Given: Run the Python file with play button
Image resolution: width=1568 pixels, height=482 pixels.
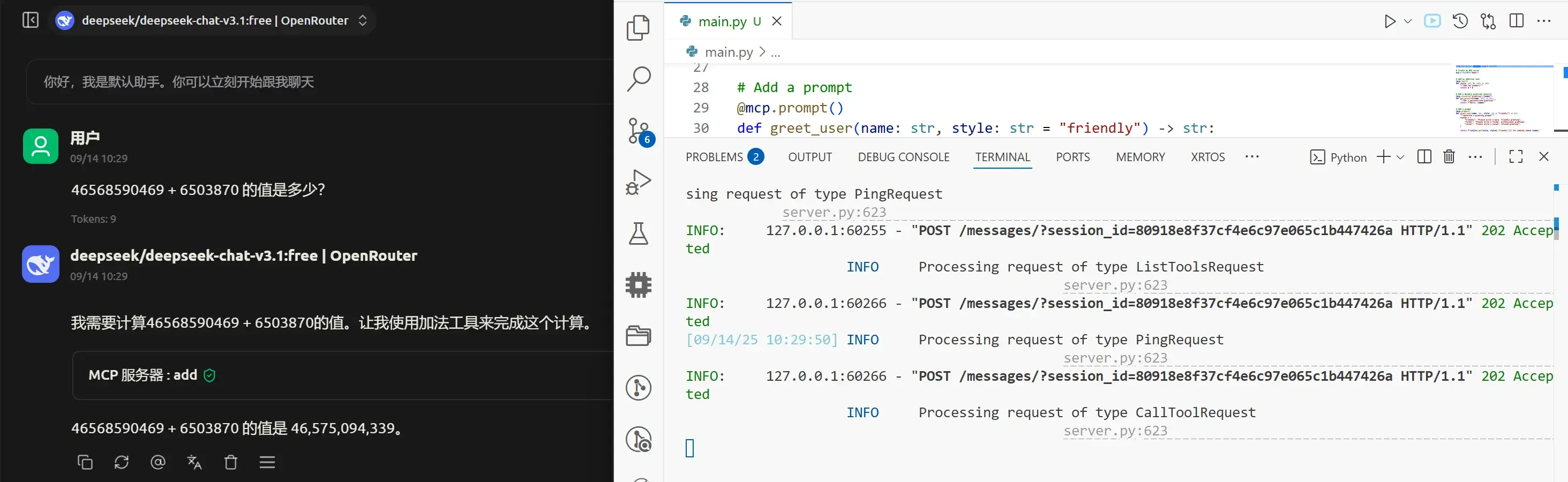Looking at the screenshot, I should 1390,21.
